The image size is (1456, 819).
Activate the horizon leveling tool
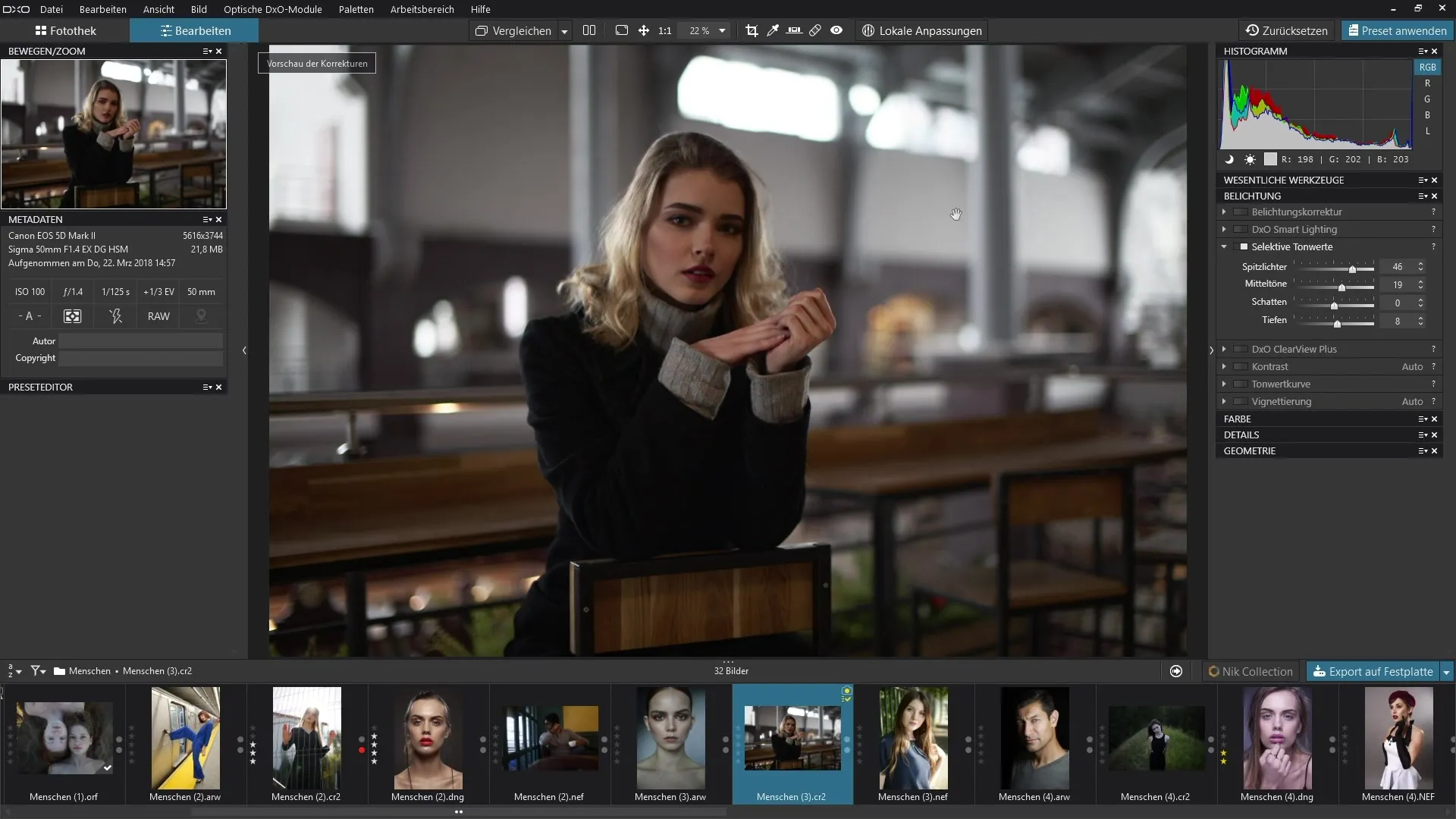coord(794,30)
